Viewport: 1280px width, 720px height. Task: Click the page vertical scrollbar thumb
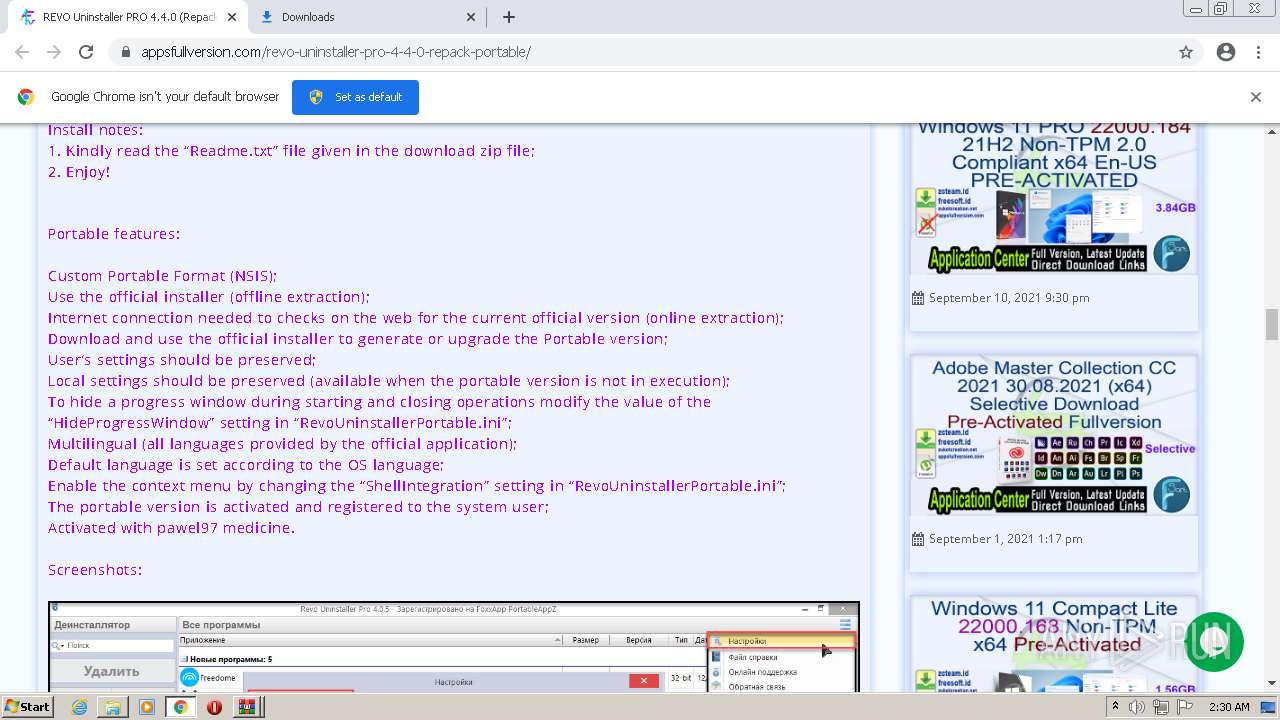pyautogui.click(x=1272, y=325)
